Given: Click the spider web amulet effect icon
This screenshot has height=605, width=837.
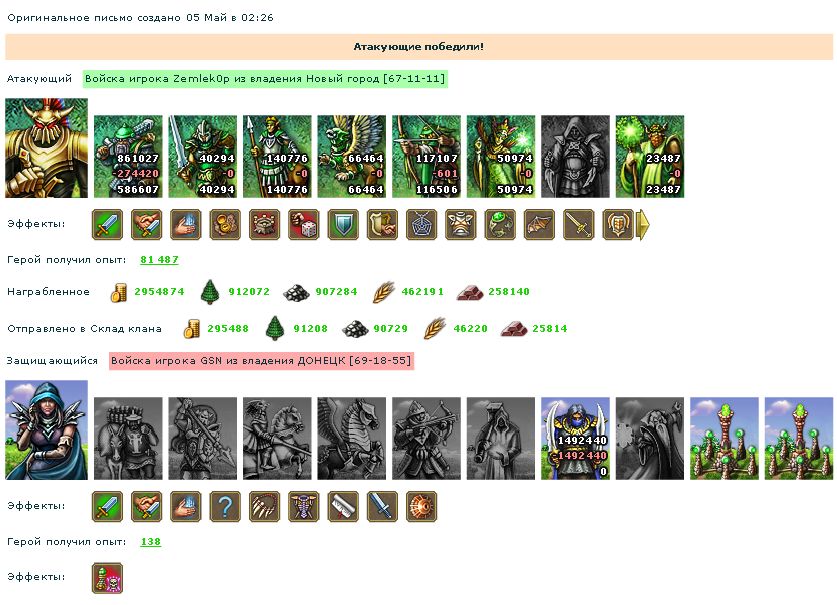Looking at the screenshot, I should (x=421, y=224).
